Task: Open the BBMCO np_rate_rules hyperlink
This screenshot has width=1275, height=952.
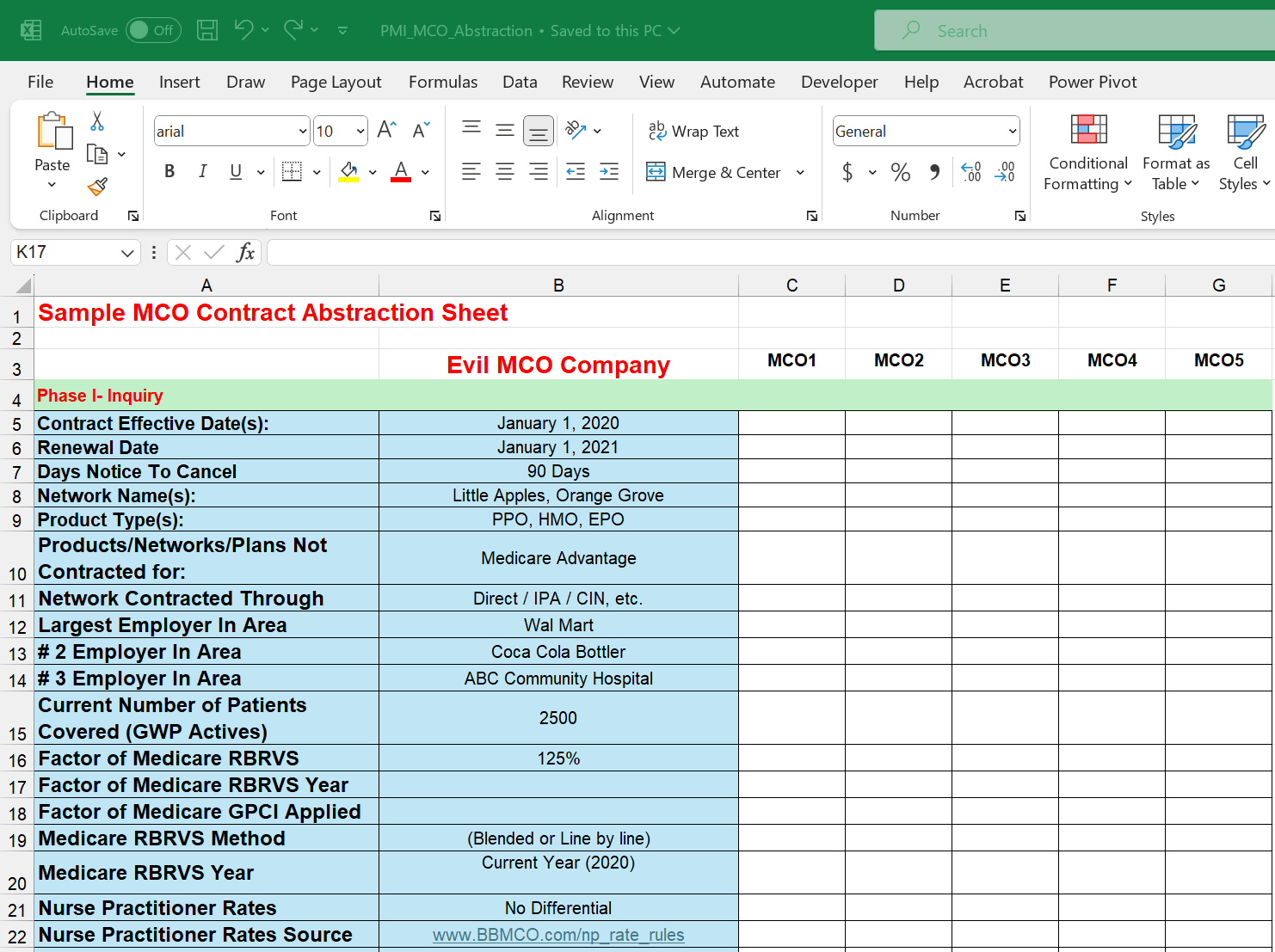Action: (x=558, y=935)
